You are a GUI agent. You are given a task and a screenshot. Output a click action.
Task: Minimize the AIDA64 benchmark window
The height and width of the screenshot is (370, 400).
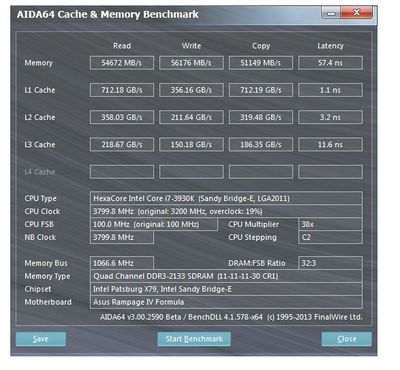[x=331, y=13]
